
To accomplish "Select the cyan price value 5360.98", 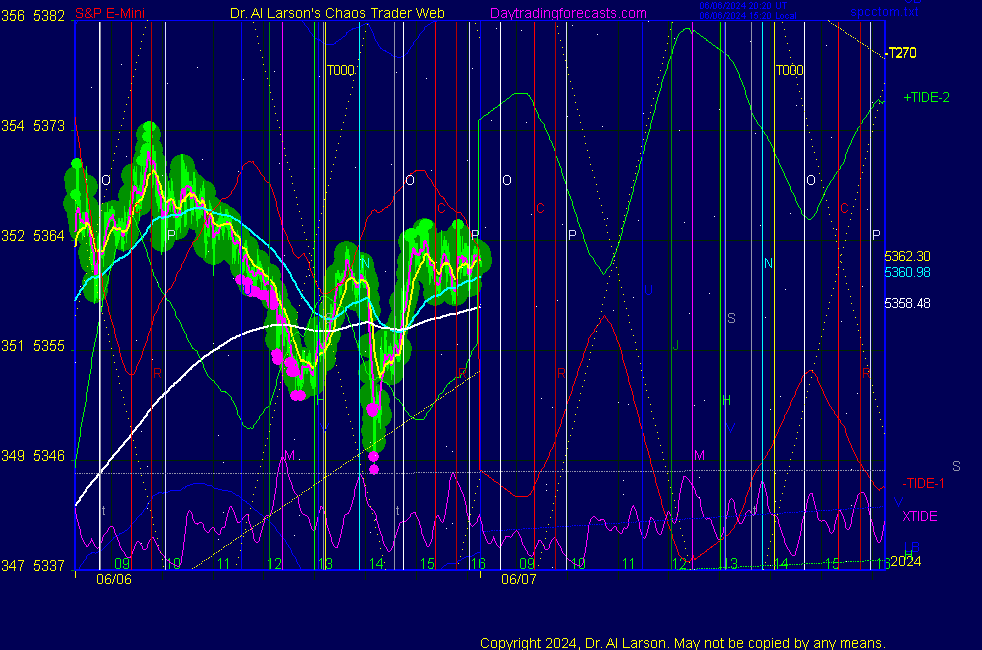I will click(x=907, y=272).
